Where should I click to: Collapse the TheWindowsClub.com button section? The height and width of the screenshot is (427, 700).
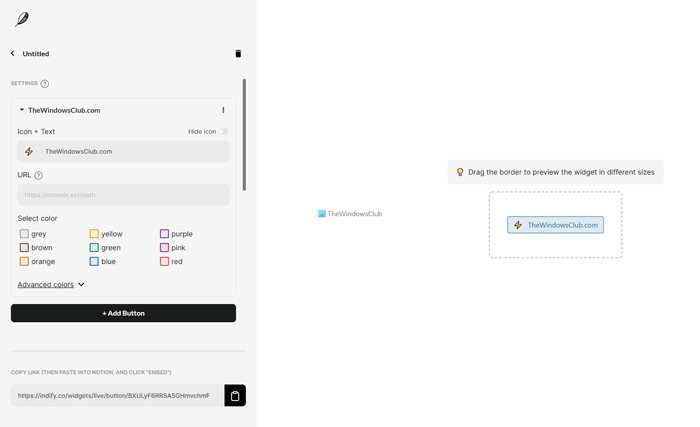(21, 110)
